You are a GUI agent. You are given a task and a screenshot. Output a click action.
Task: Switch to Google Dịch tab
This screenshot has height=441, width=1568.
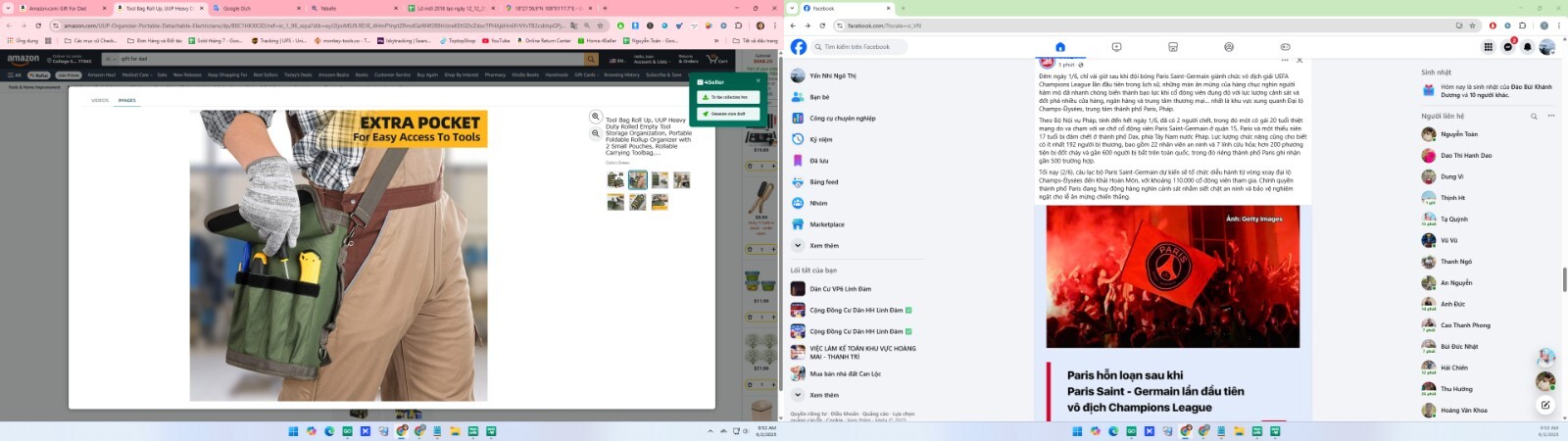(x=258, y=8)
